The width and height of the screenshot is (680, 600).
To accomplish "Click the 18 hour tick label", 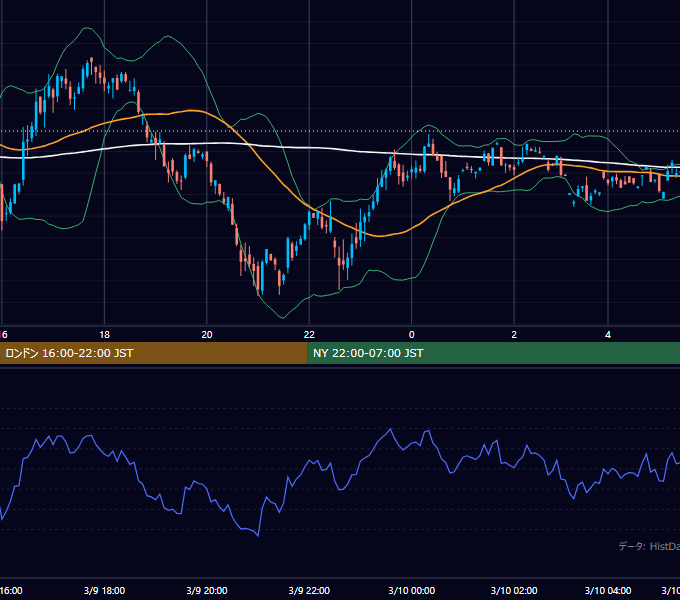I will 105,335.
